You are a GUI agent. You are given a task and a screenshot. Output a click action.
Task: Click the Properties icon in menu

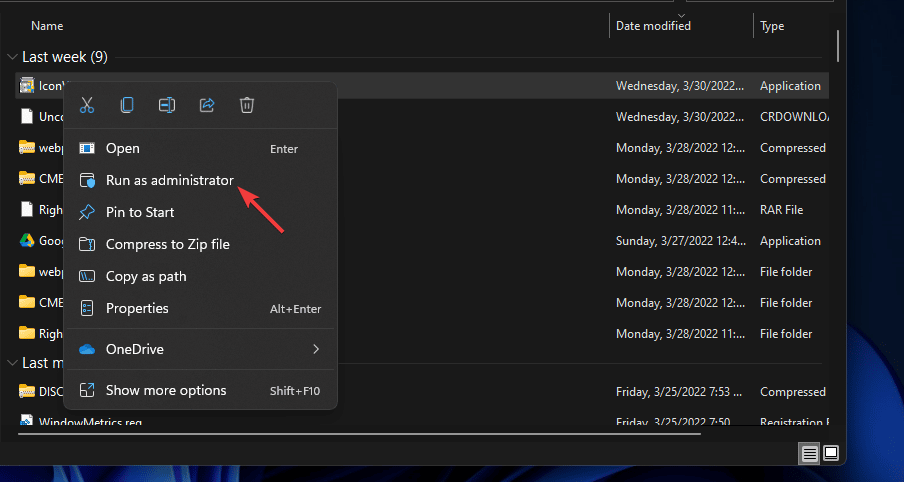click(87, 308)
